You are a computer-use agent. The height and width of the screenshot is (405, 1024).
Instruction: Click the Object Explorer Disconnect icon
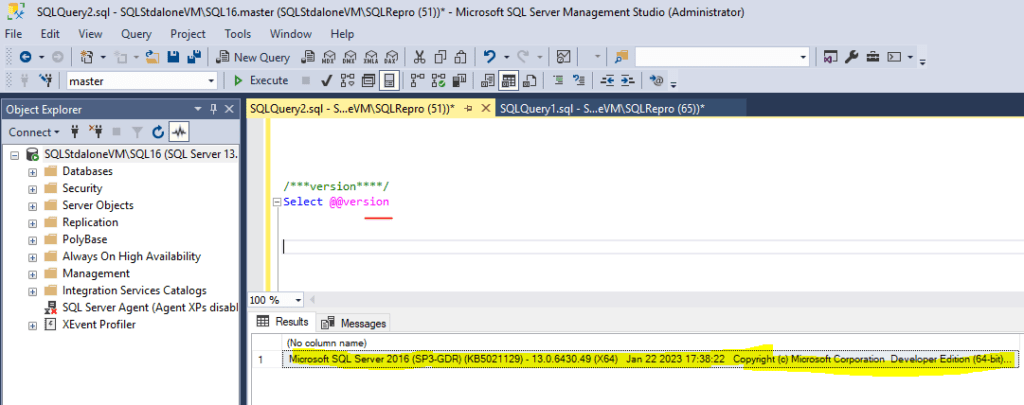pyautogui.click(x=95, y=132)
